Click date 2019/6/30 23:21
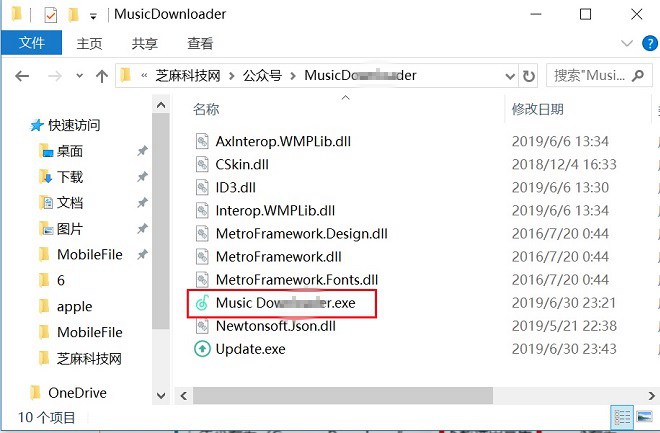This screenshot has width=660, height=433. coord(564,303)
